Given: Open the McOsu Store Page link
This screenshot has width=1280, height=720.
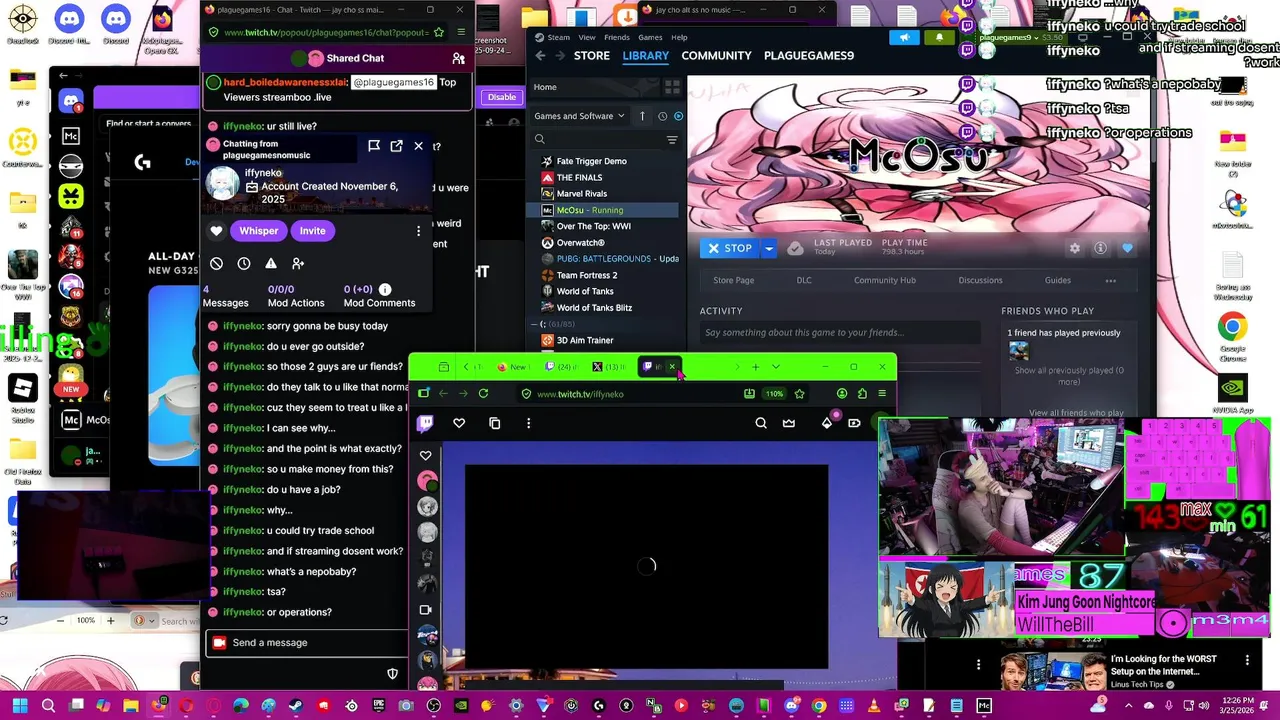Looking at the screenshot, I should (x=733, y=281).
